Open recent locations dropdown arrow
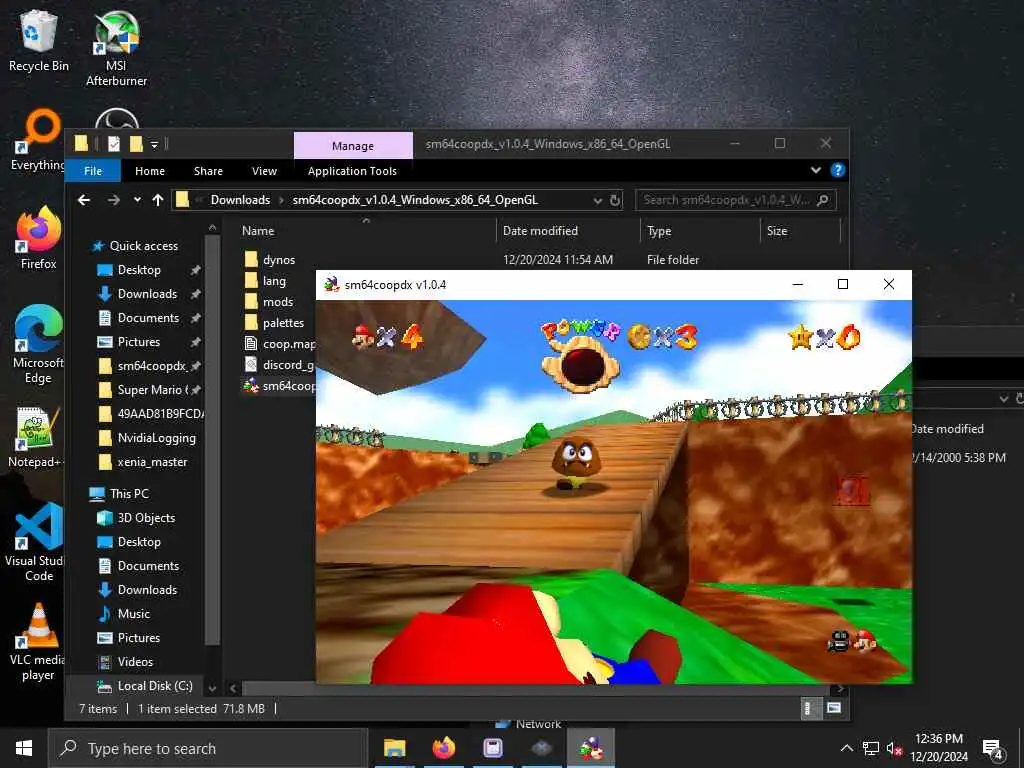The image size is (1024, 768). (137, 200)
